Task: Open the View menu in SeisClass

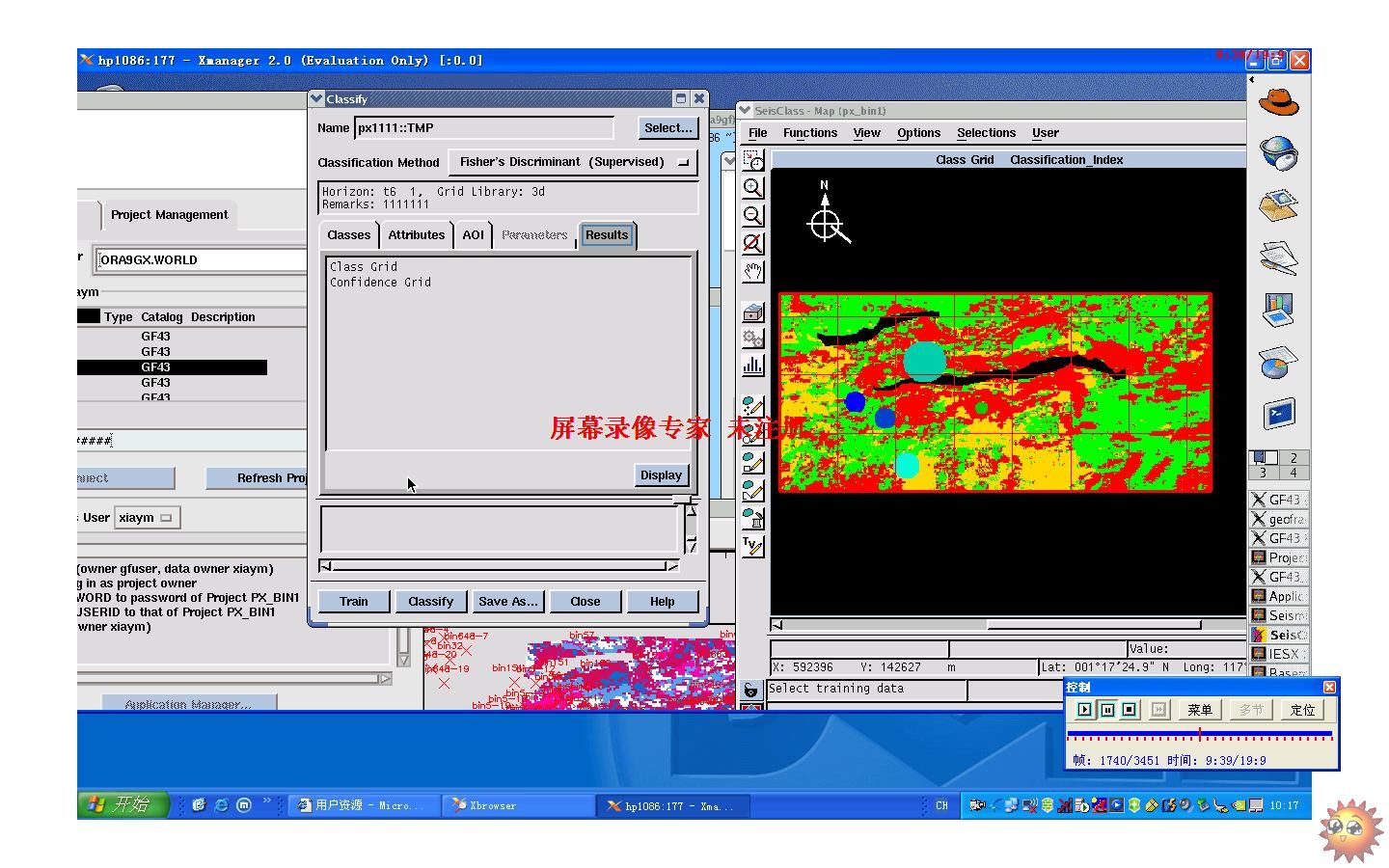Action: tap(867, 133)
